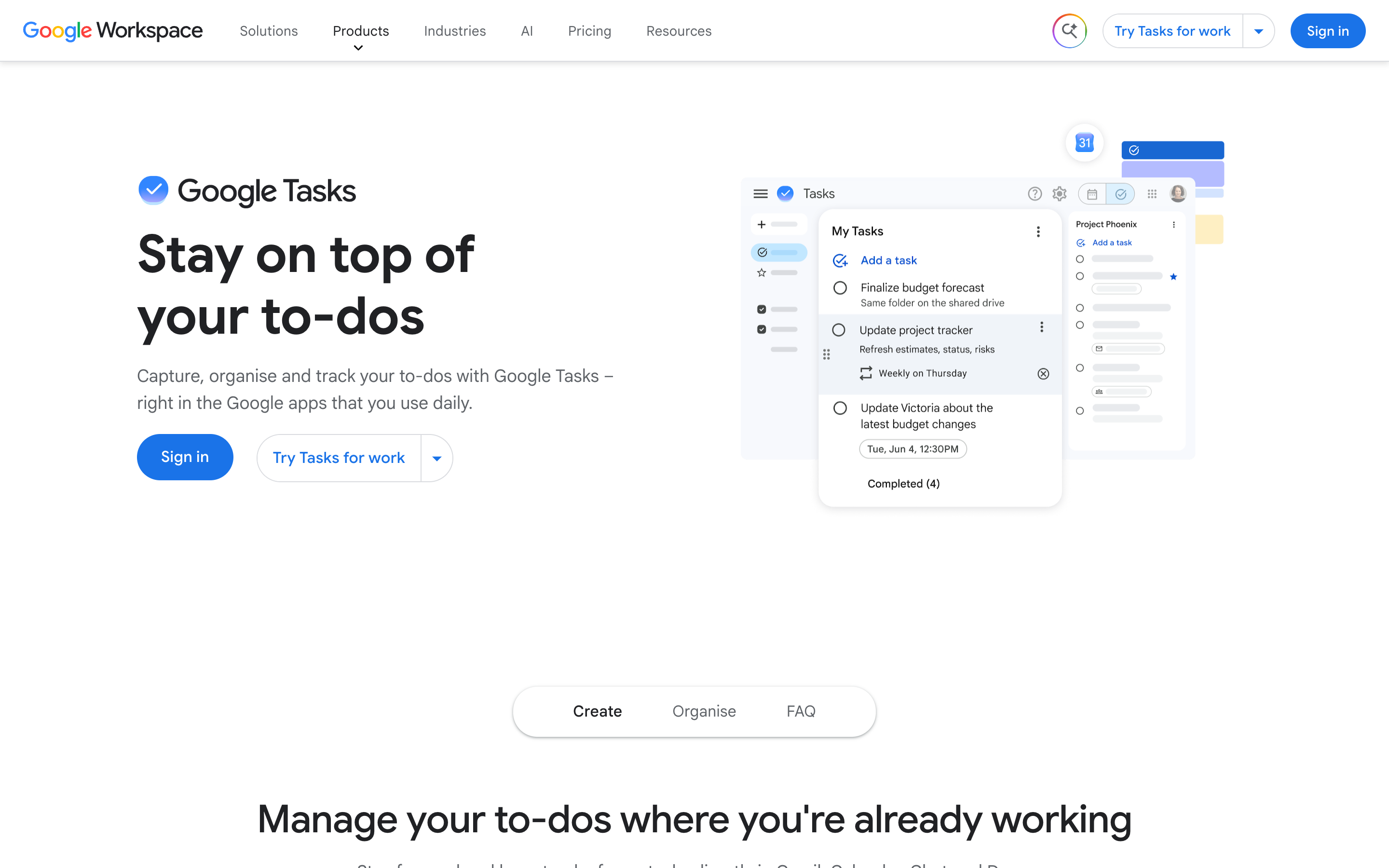Mark Finalize budget forecast as complete
The height and width of the screenshot is (868, 1389).
pyautogui.click(x=840, y=287)
